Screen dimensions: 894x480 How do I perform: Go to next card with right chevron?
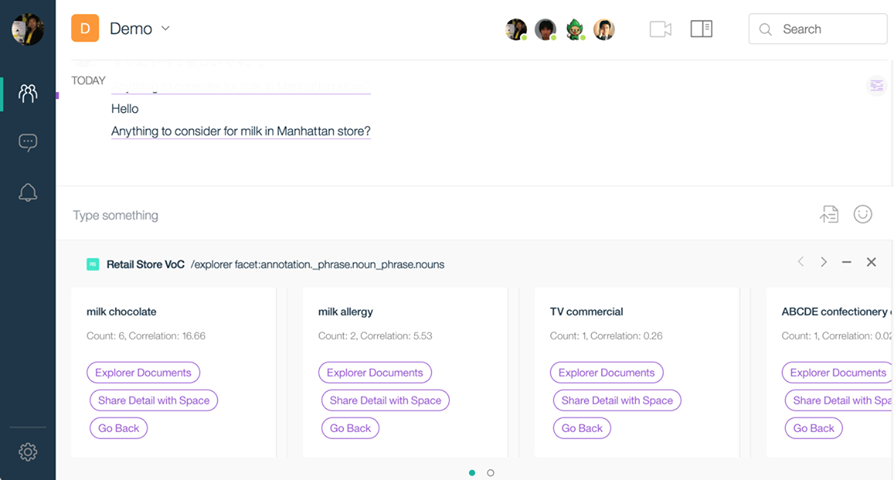click(824, 262)
